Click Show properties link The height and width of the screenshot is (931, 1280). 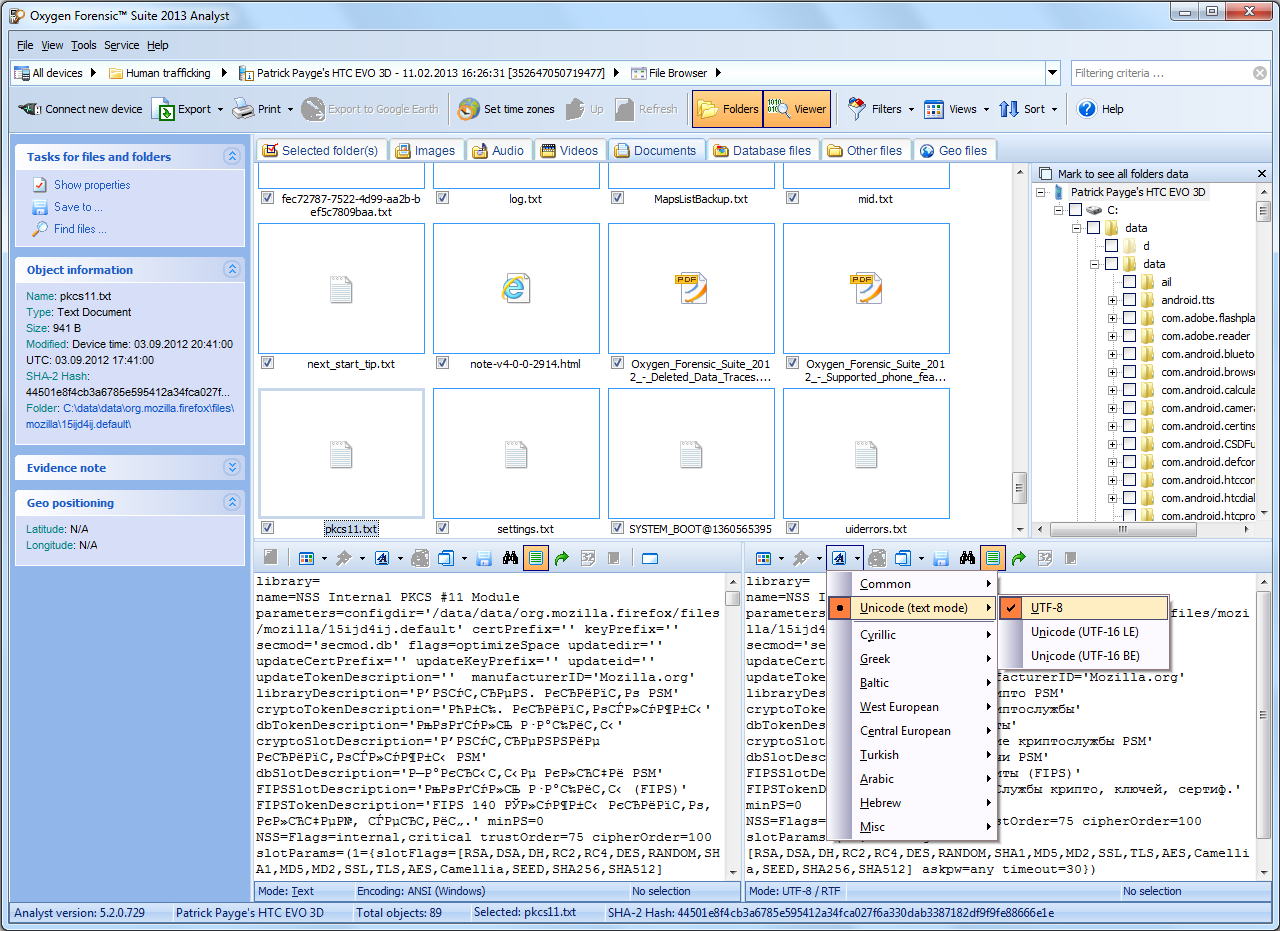click(92, 185)
